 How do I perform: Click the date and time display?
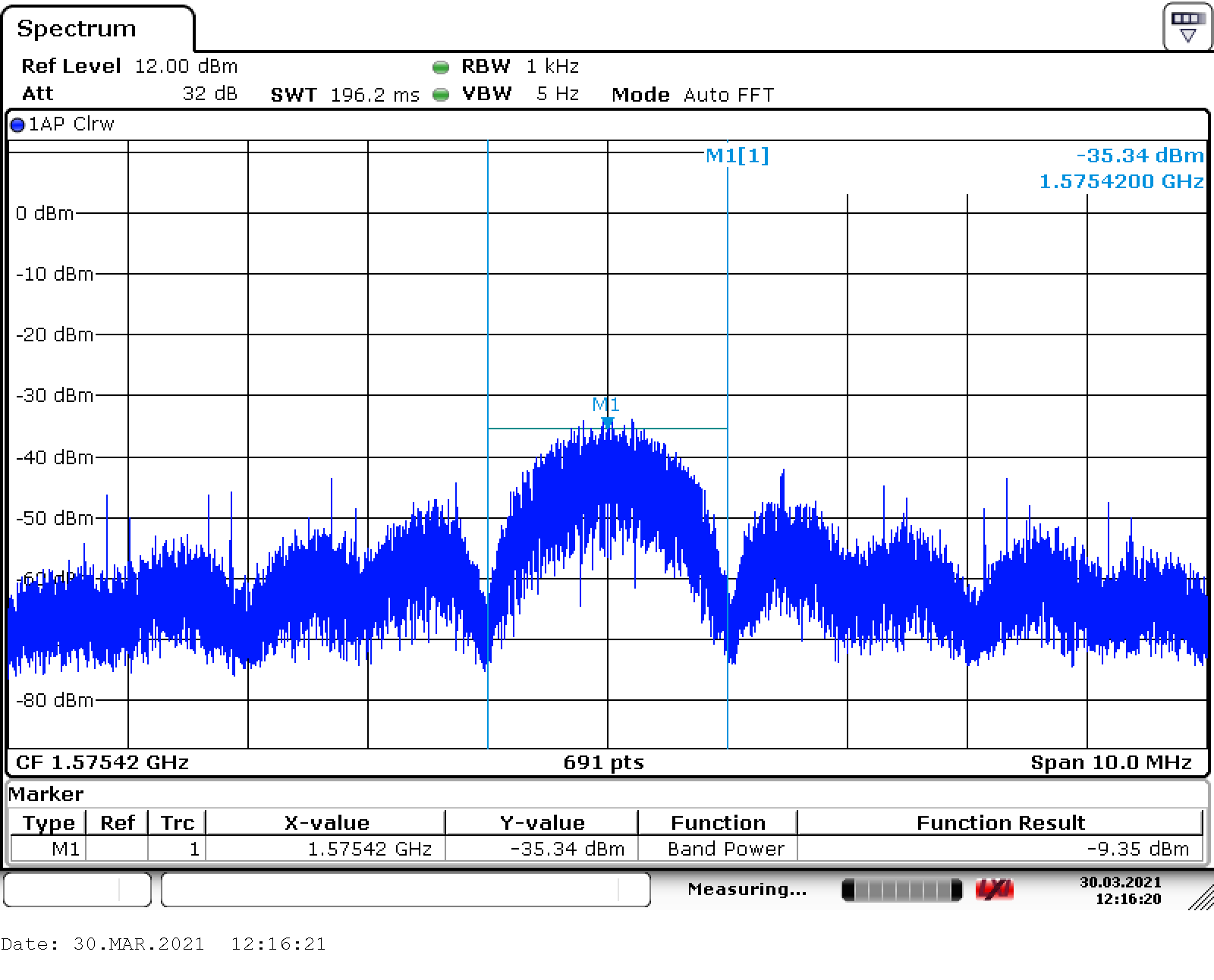(1120, 890)
